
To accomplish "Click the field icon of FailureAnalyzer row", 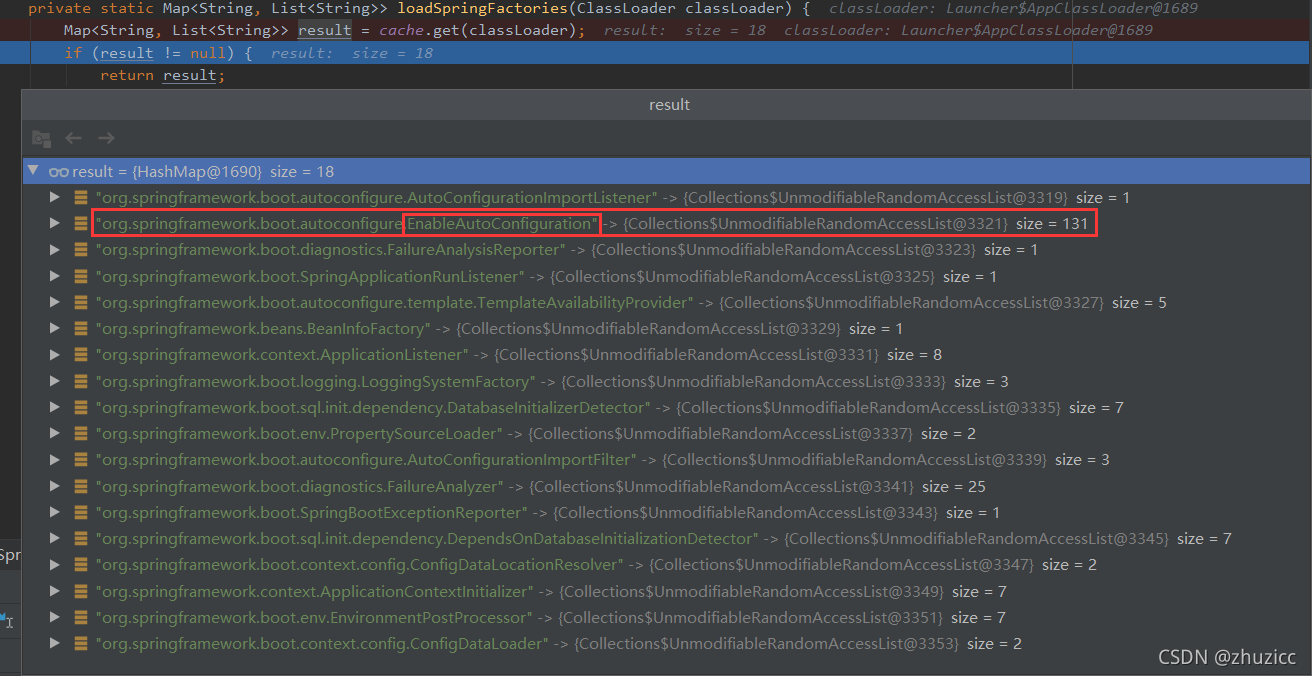I will click(81, 486).
